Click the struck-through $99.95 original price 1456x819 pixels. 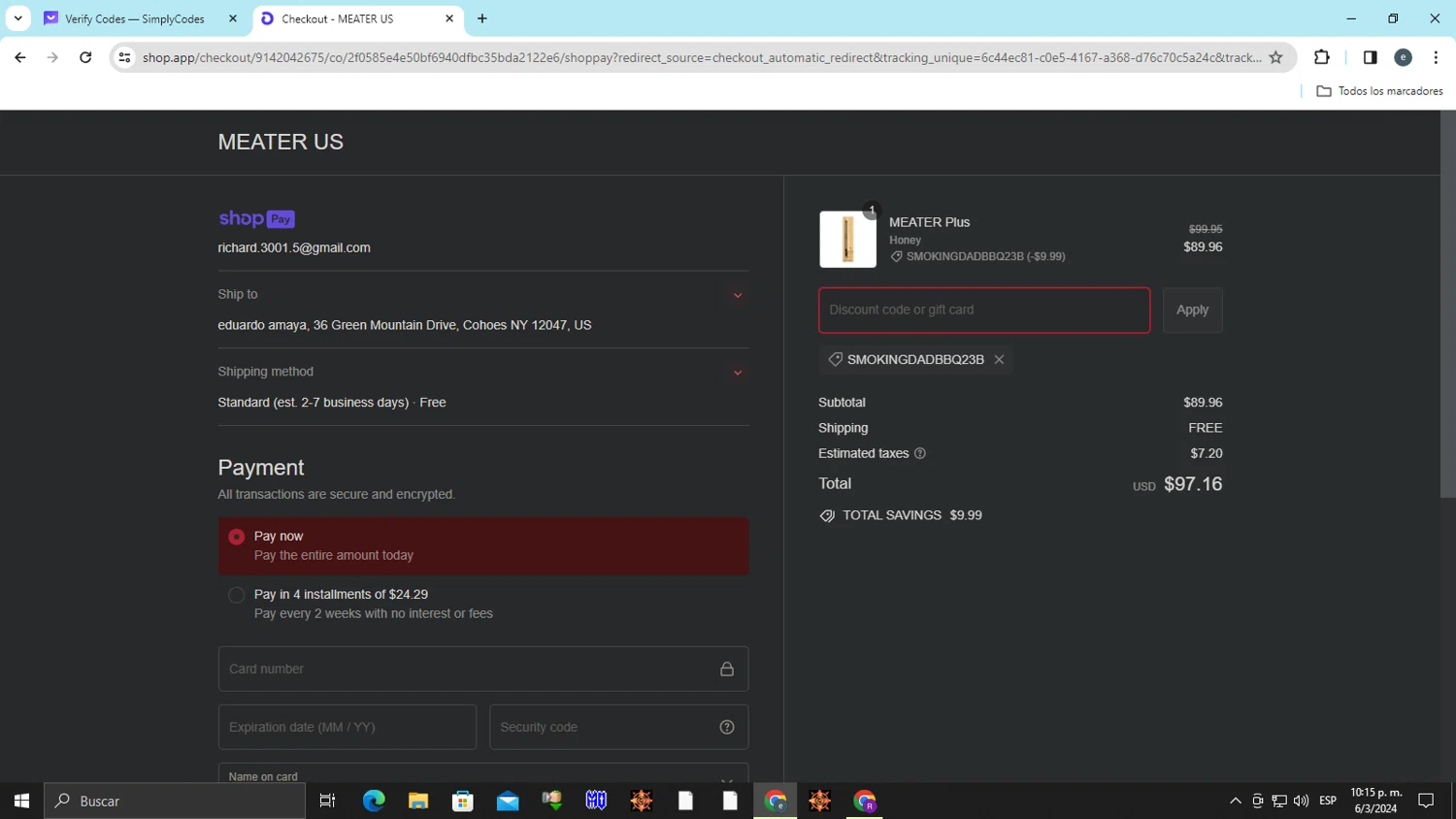[x=1206, y=229]
